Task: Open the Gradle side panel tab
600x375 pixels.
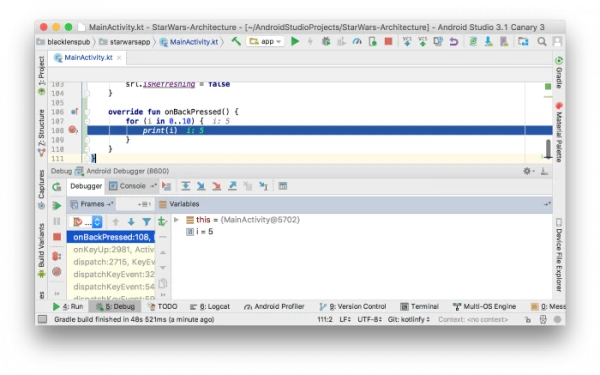Action: 559,73
